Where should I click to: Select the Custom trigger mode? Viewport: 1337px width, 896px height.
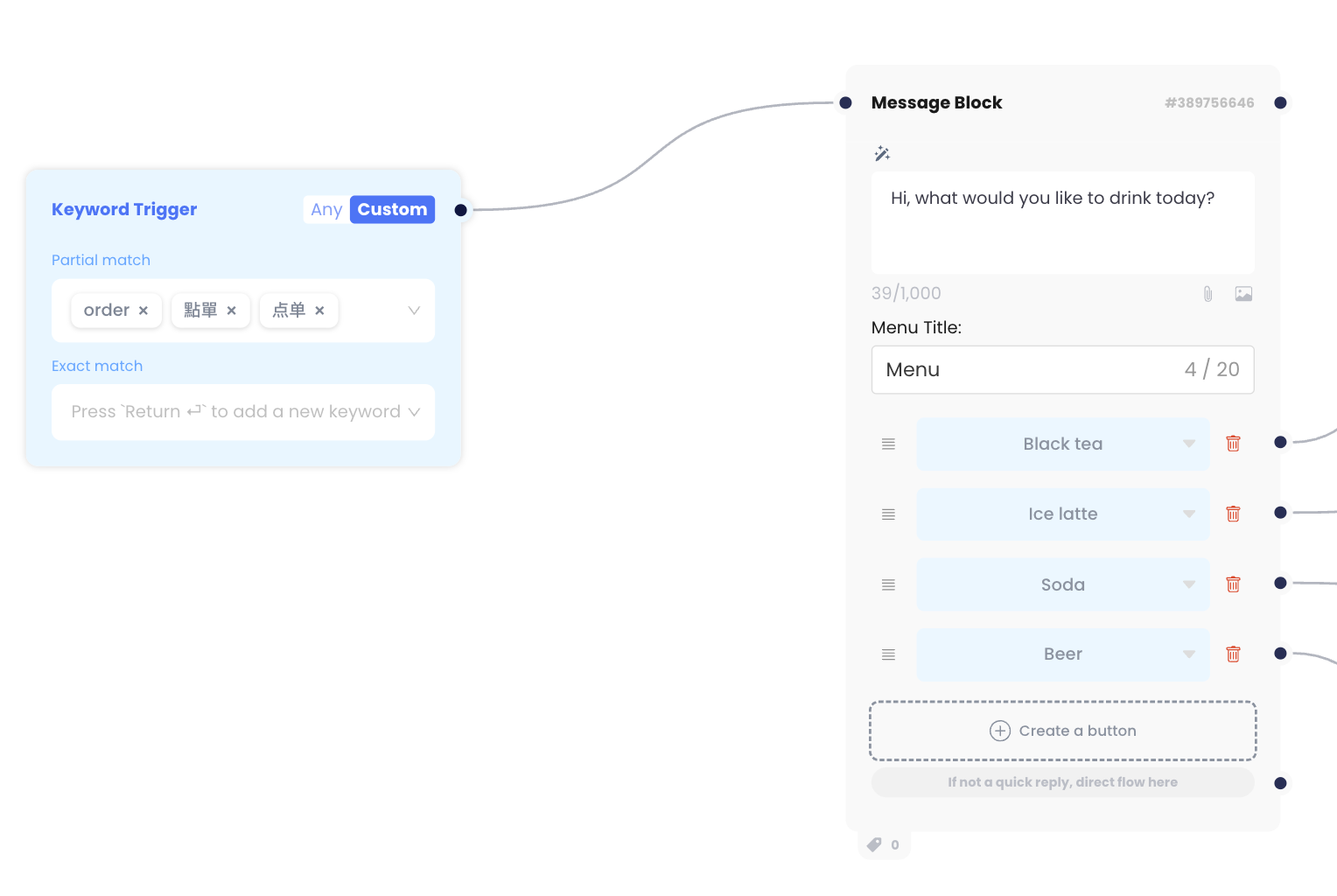tap(392, 210)
